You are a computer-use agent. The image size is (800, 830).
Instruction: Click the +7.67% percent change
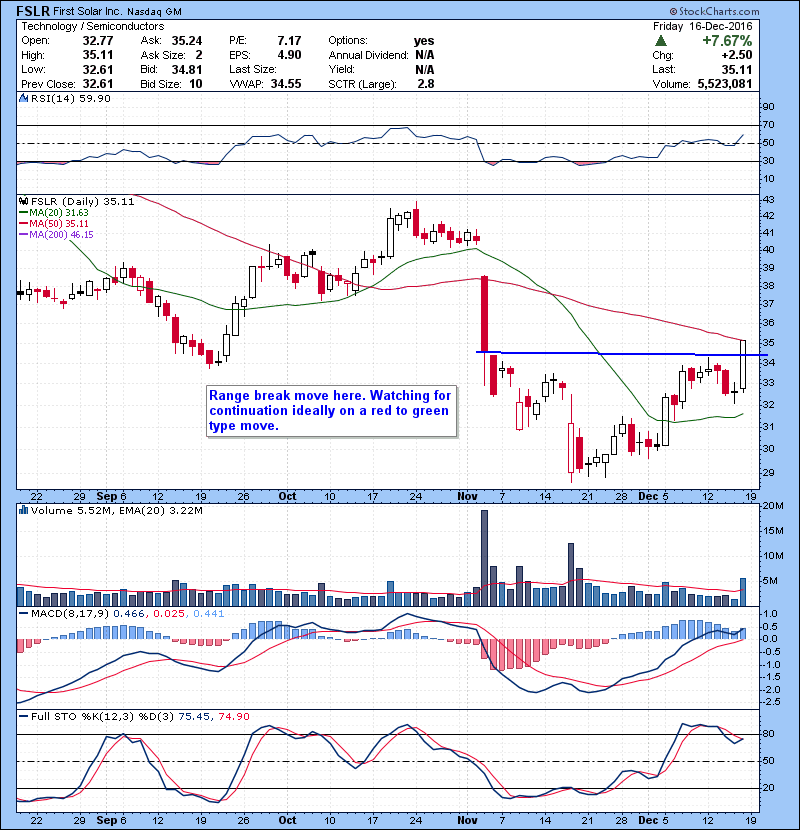[x=727, y=41]
